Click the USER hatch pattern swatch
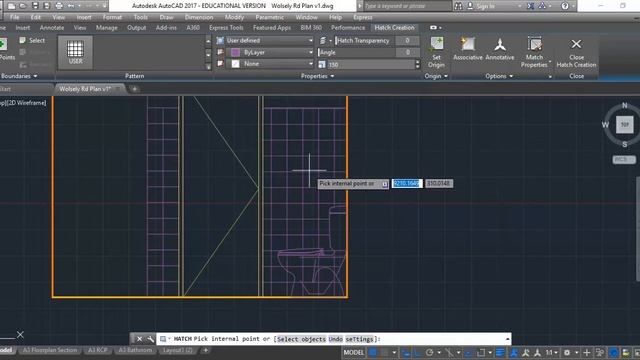Screen dimensions: 640x360 click(75, 52)
